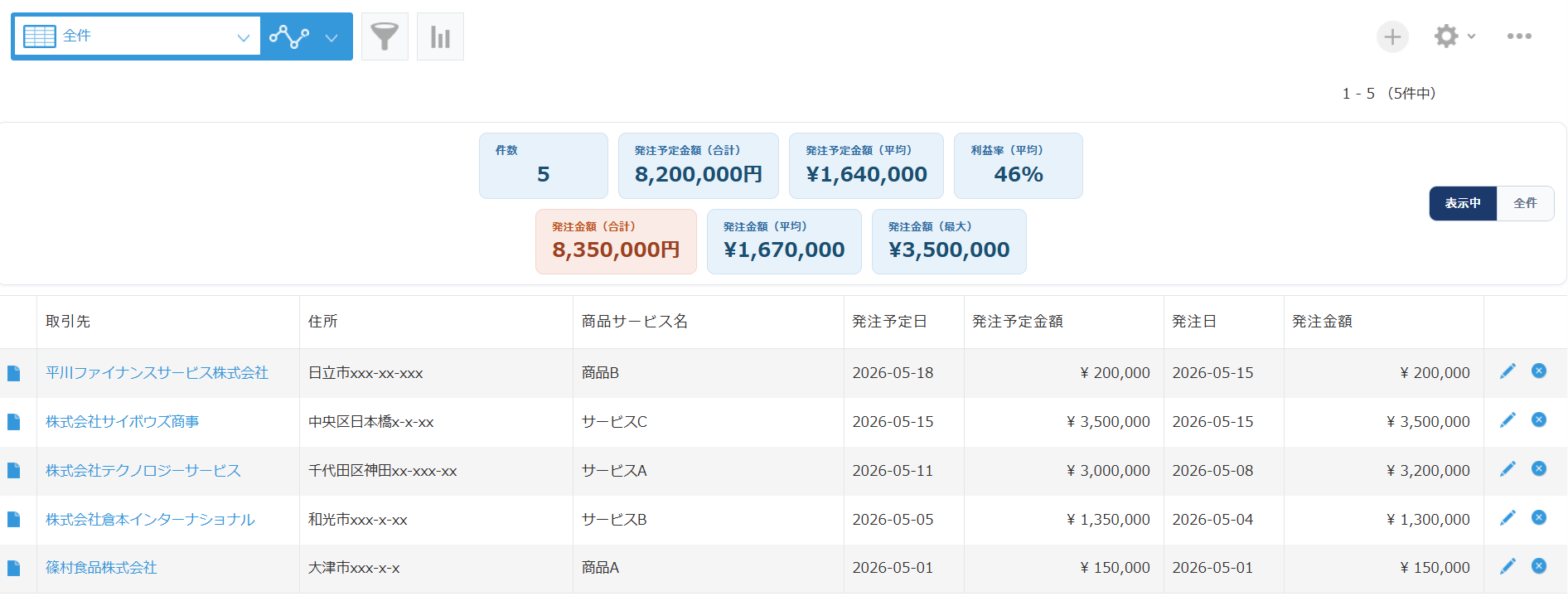Select the 発注予定金額(平均) ¥1,640,000 card

tap(866, 166)
